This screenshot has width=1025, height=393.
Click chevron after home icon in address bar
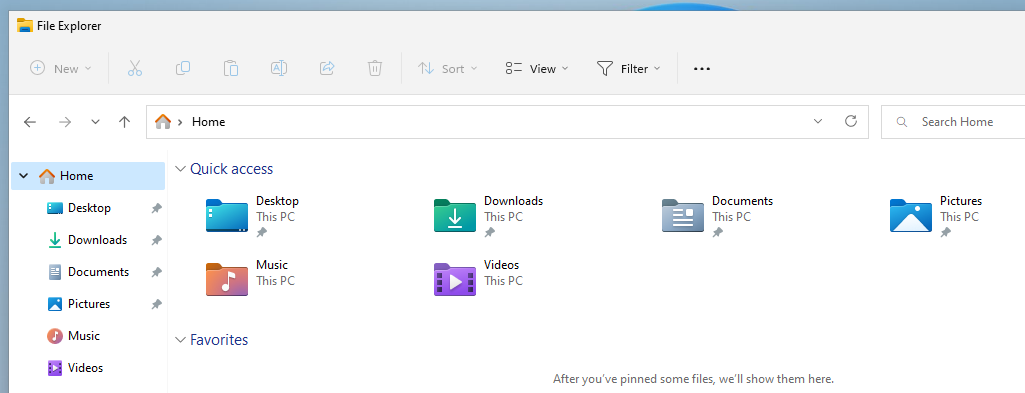point(180,122)
